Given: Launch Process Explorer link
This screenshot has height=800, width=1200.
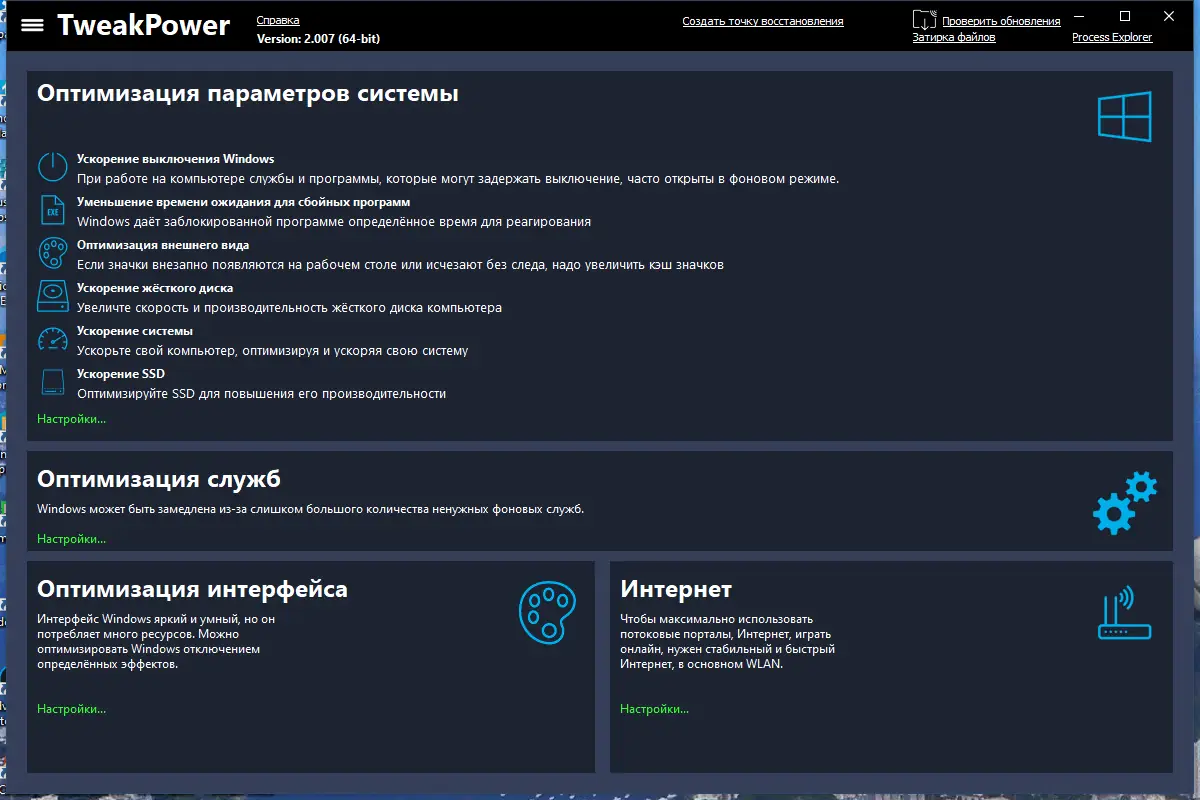Looking at the screenshot, I should tap(1112, 38).
